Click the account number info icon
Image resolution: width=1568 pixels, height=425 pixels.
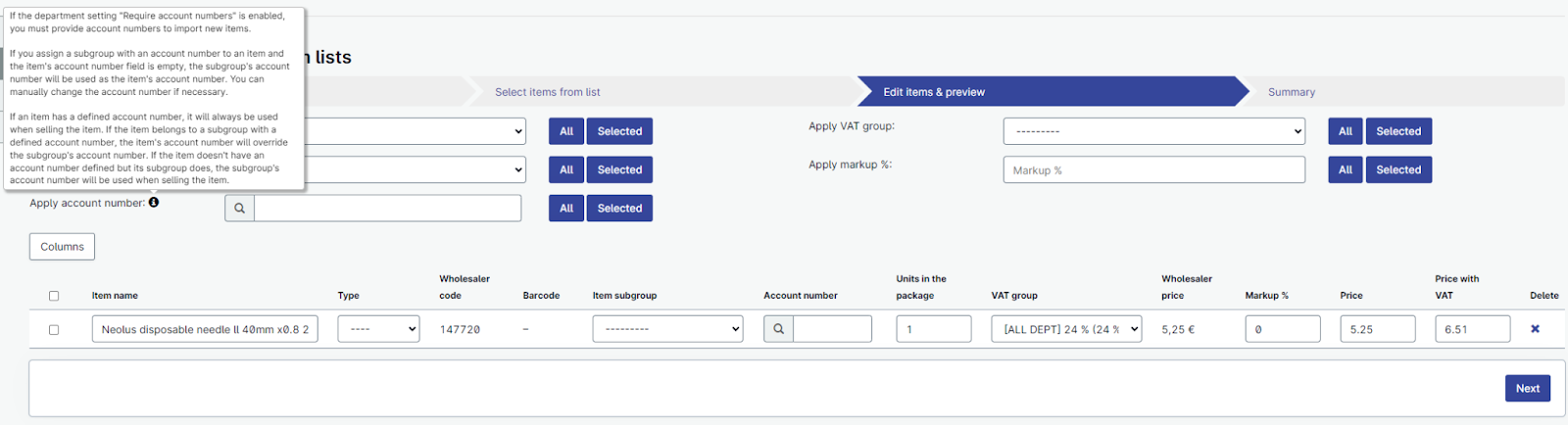pyautogui.click(x=154, y=203)
